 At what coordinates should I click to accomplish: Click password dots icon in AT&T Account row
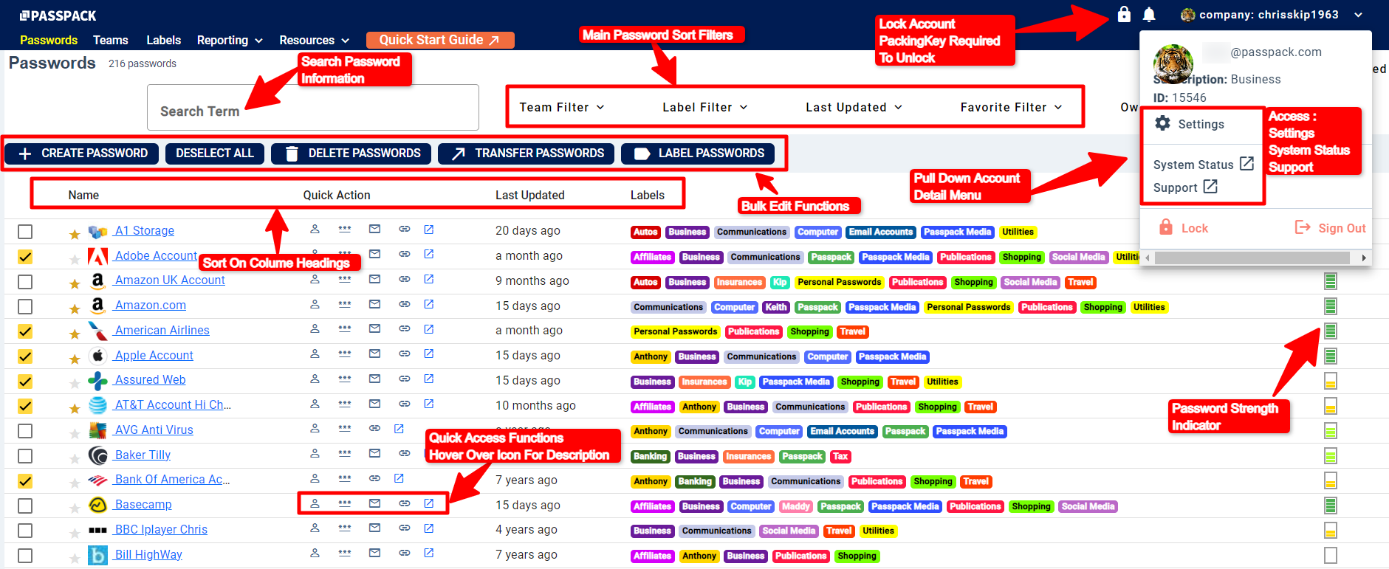(344, 405)
